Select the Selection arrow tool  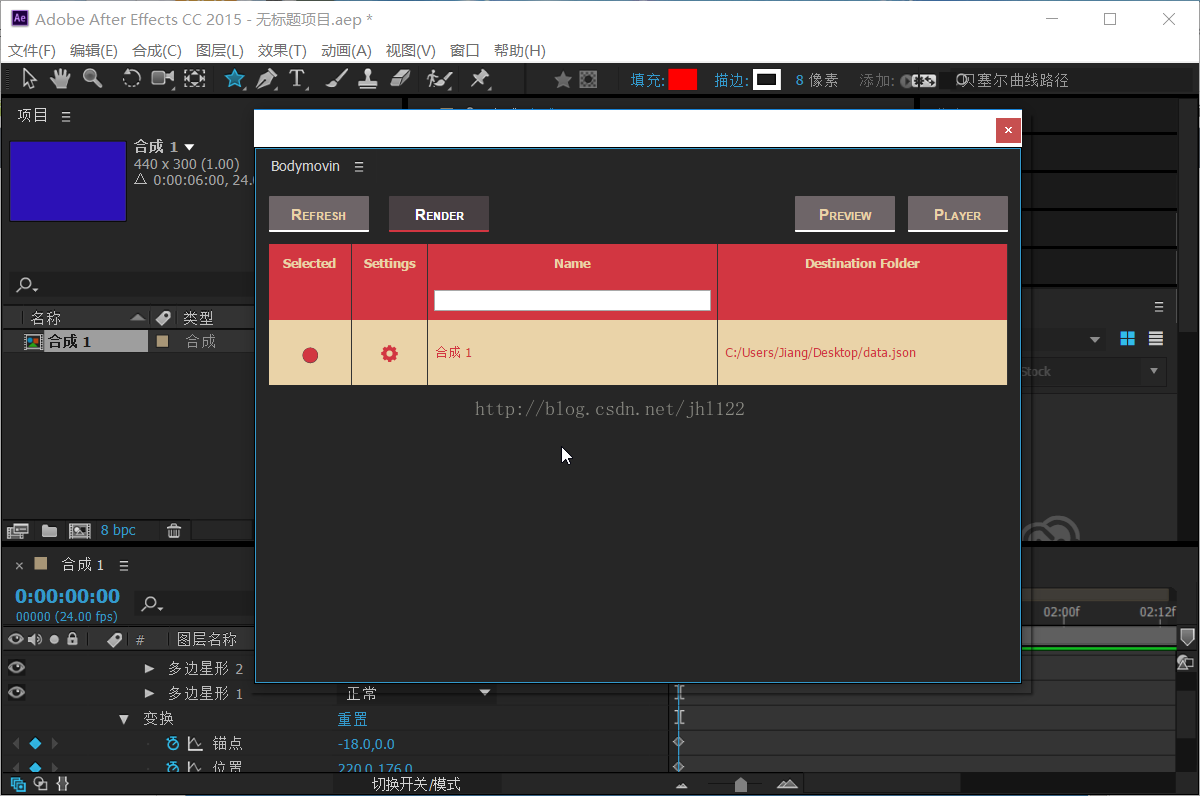(x=29, y=79)
